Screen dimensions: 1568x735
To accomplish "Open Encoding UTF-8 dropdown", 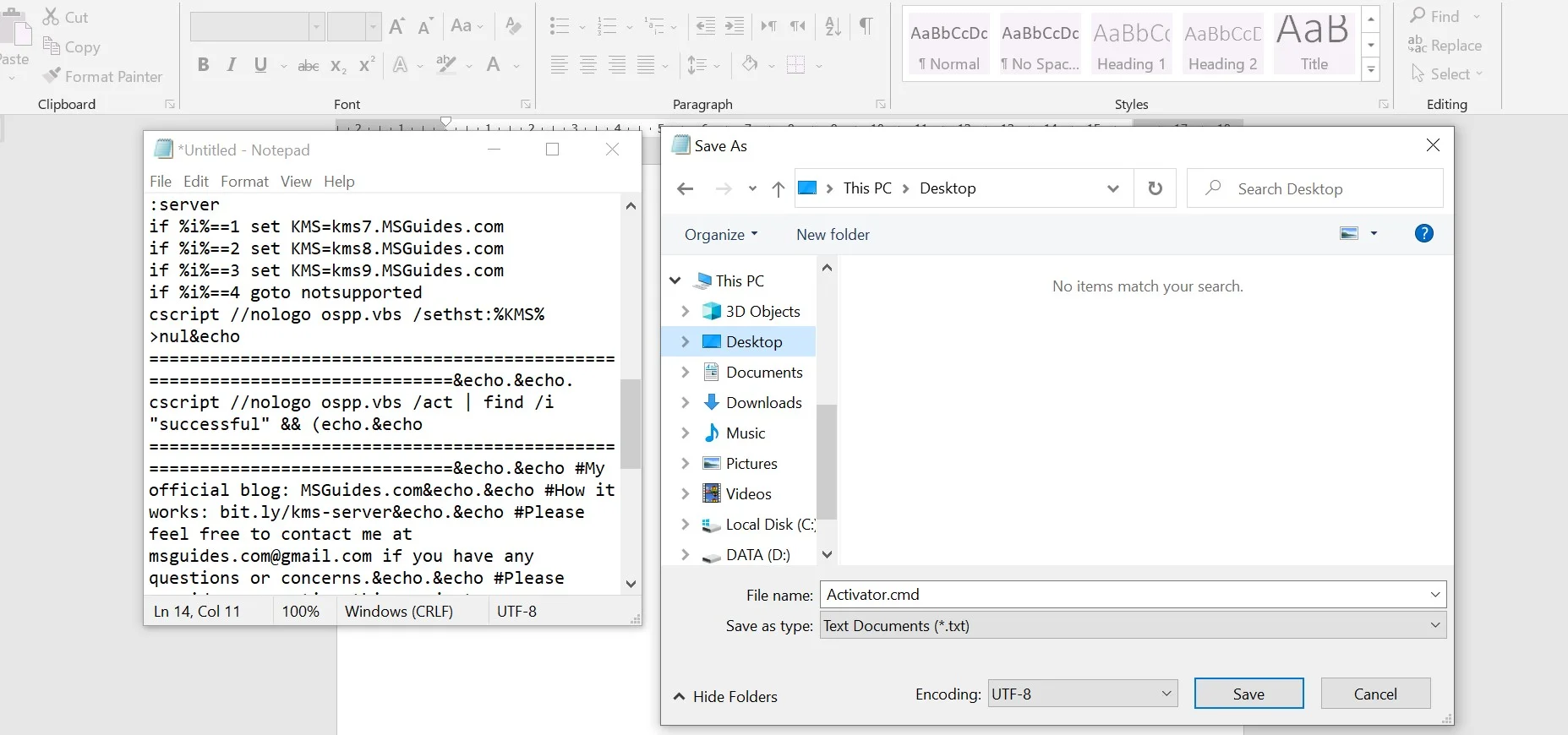I will coord(1083,694).
